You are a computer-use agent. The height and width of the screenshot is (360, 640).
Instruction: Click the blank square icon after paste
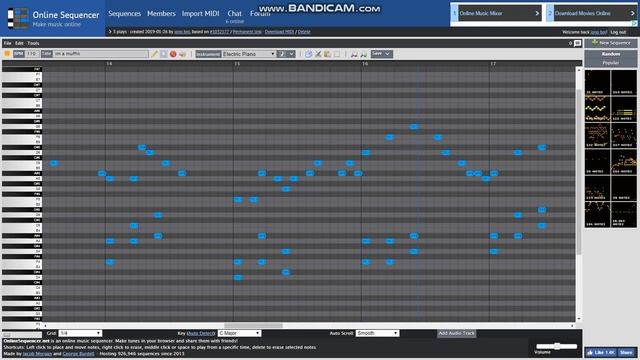click(x=337, y=54)
